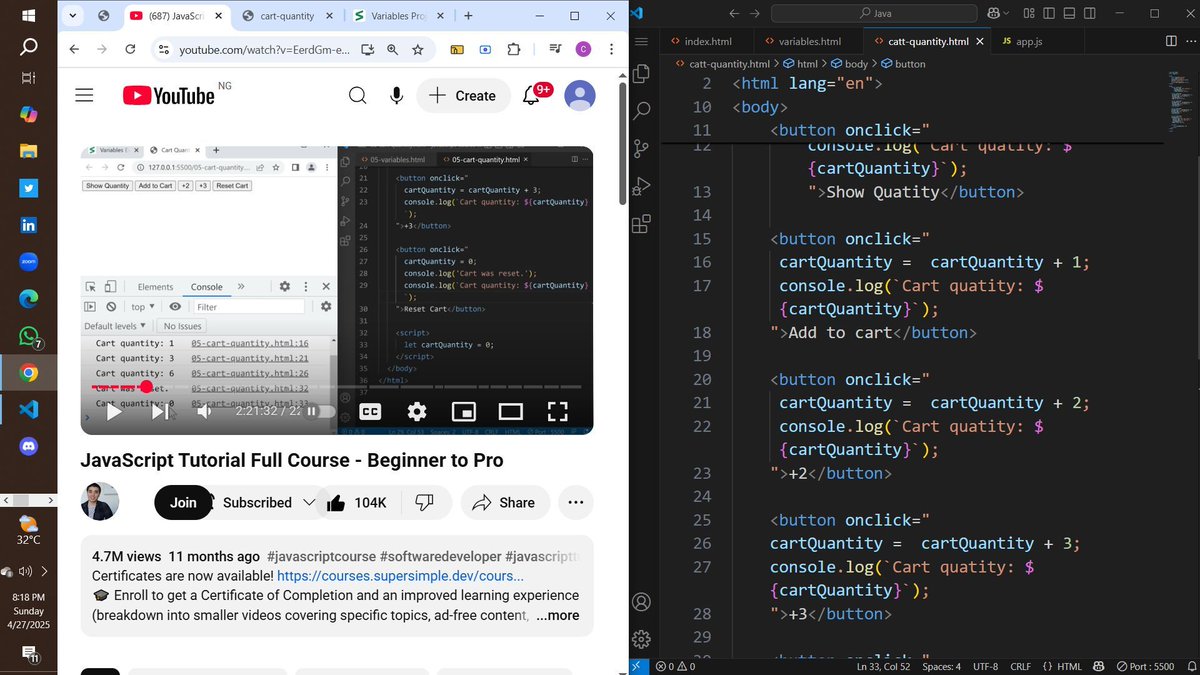Skip to next video
The width and height of the screenshot is (1200, 675).
coord(159,411)
